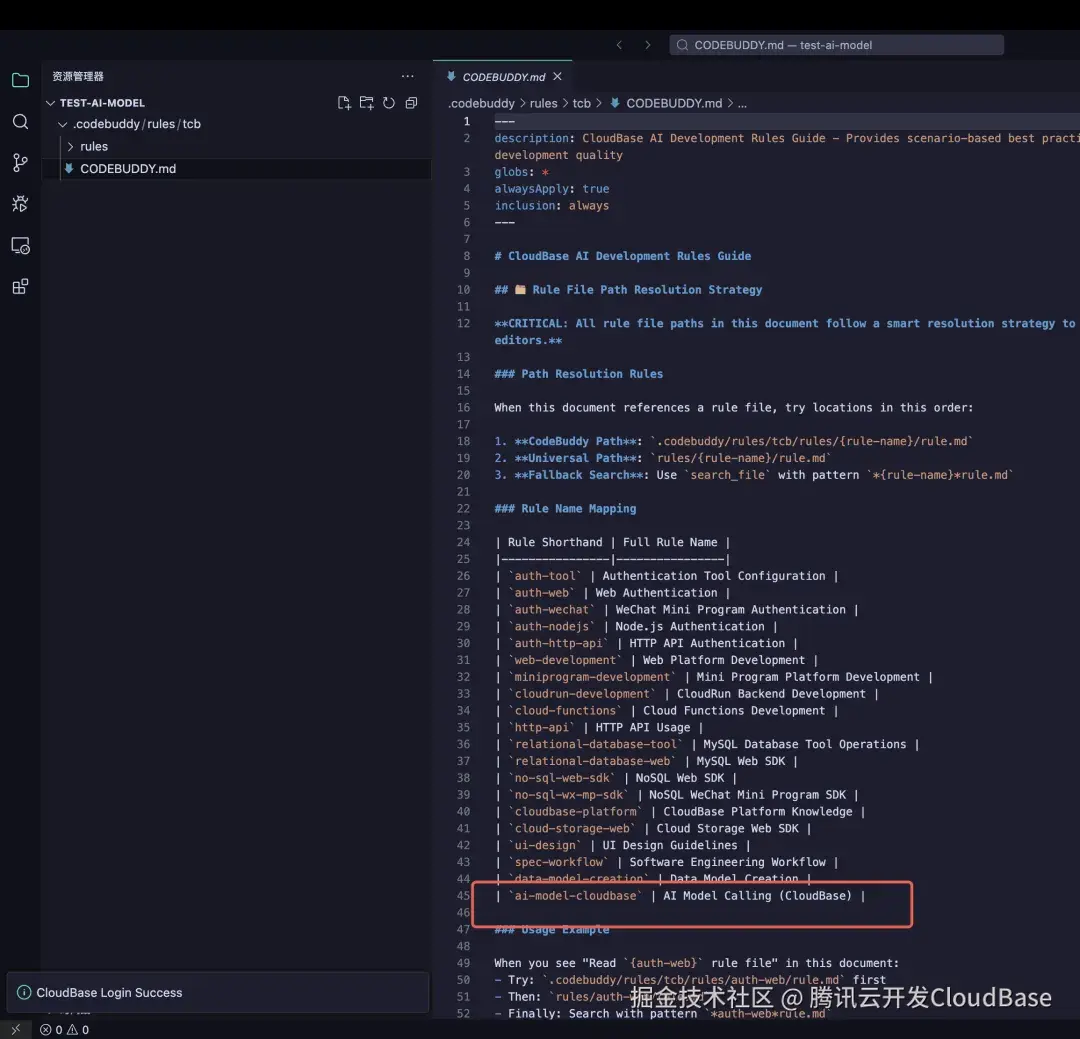Image resolution: width=1080 pixels, height=1039 pixels.
Task: Click the 'ui-design' table row
Action: coord(623,845)
